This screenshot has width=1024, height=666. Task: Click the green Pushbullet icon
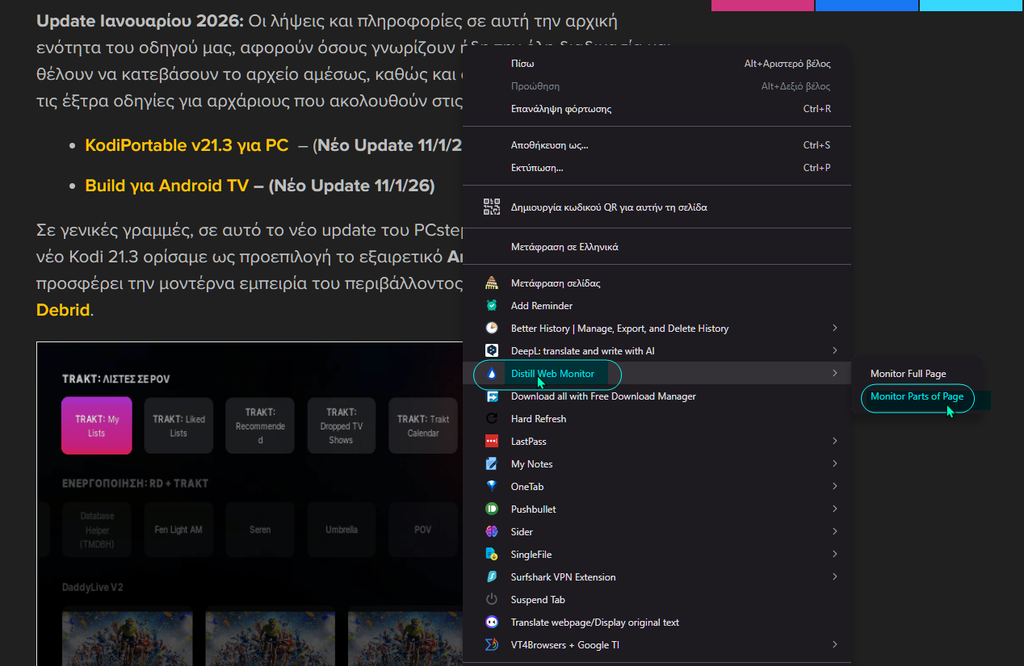[x=492, y=509]
